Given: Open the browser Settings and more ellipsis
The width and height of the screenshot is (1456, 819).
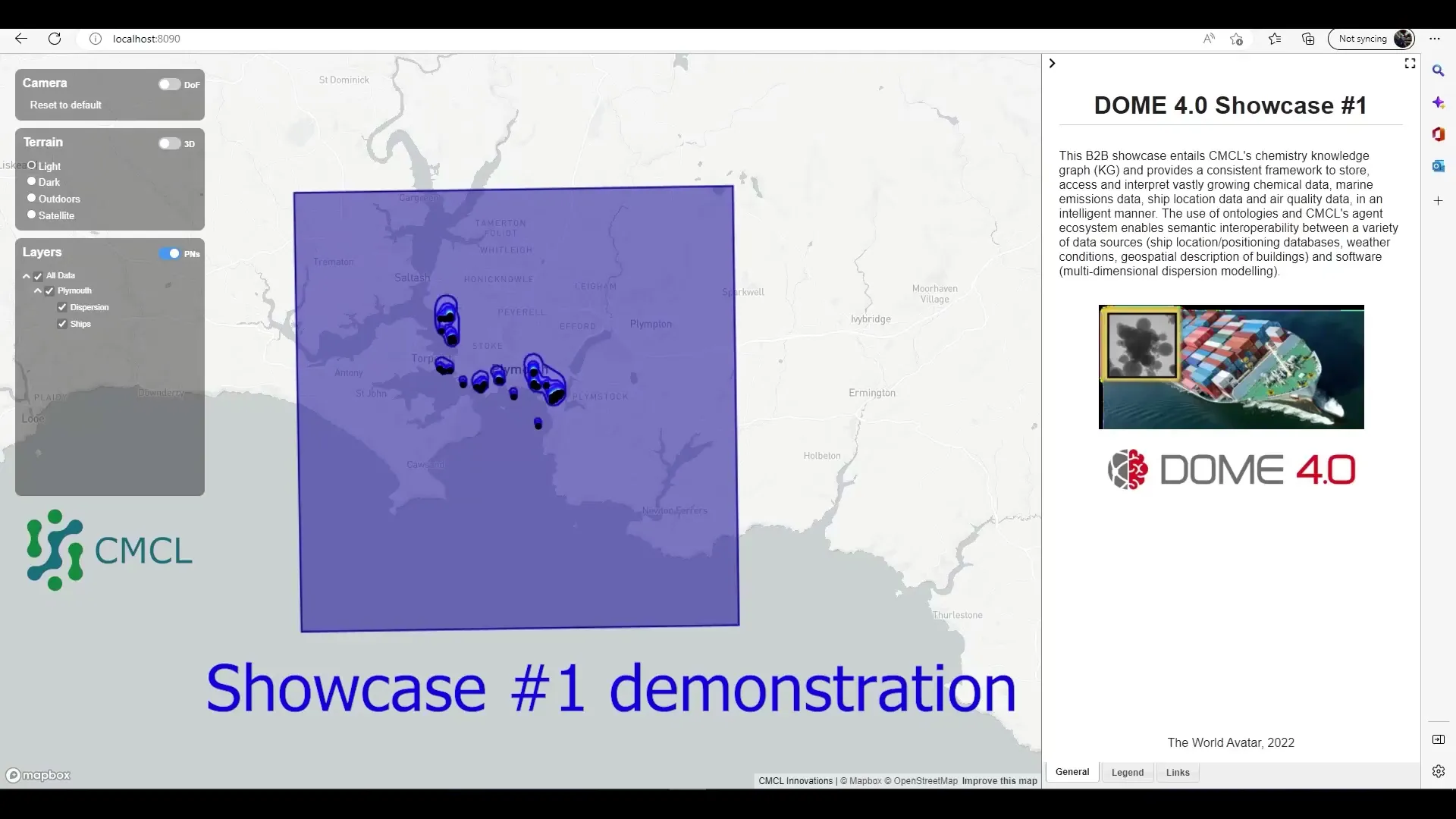Looking at the screenshot, I should (x=1435, y=39).
